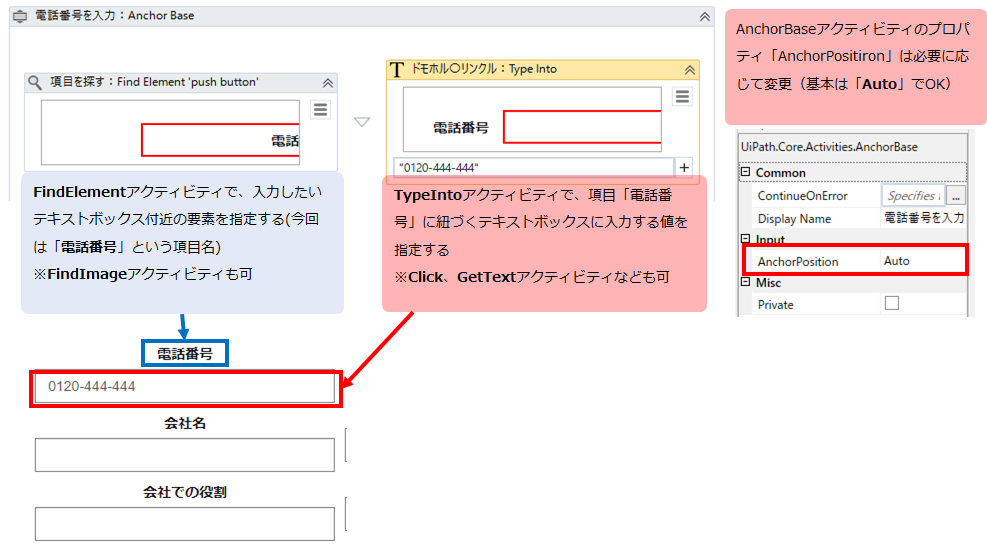The image size is (987, 551).
Task: Select the Private property label
Action: click(775, 305)
